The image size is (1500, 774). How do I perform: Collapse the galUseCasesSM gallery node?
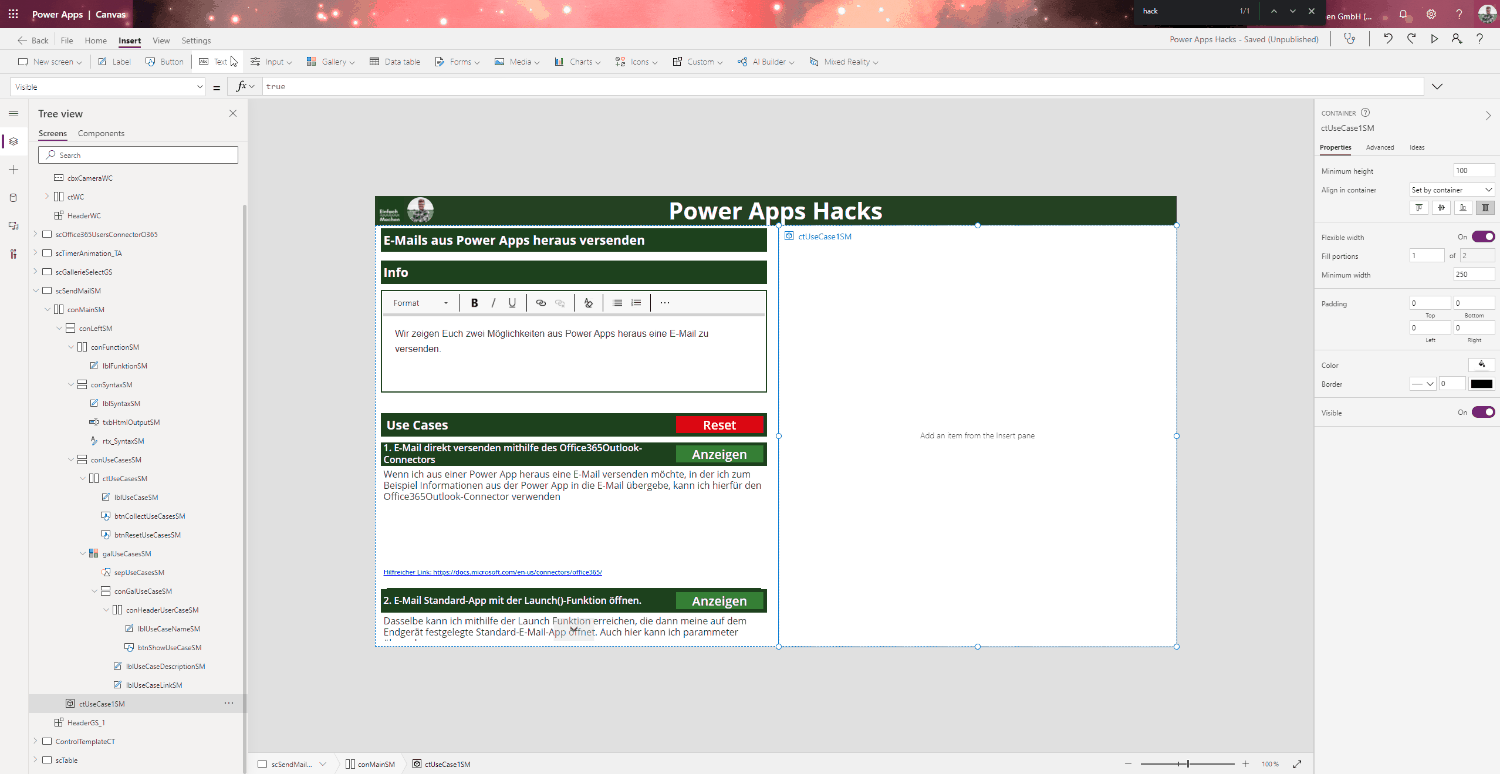[x=82, y=553]
